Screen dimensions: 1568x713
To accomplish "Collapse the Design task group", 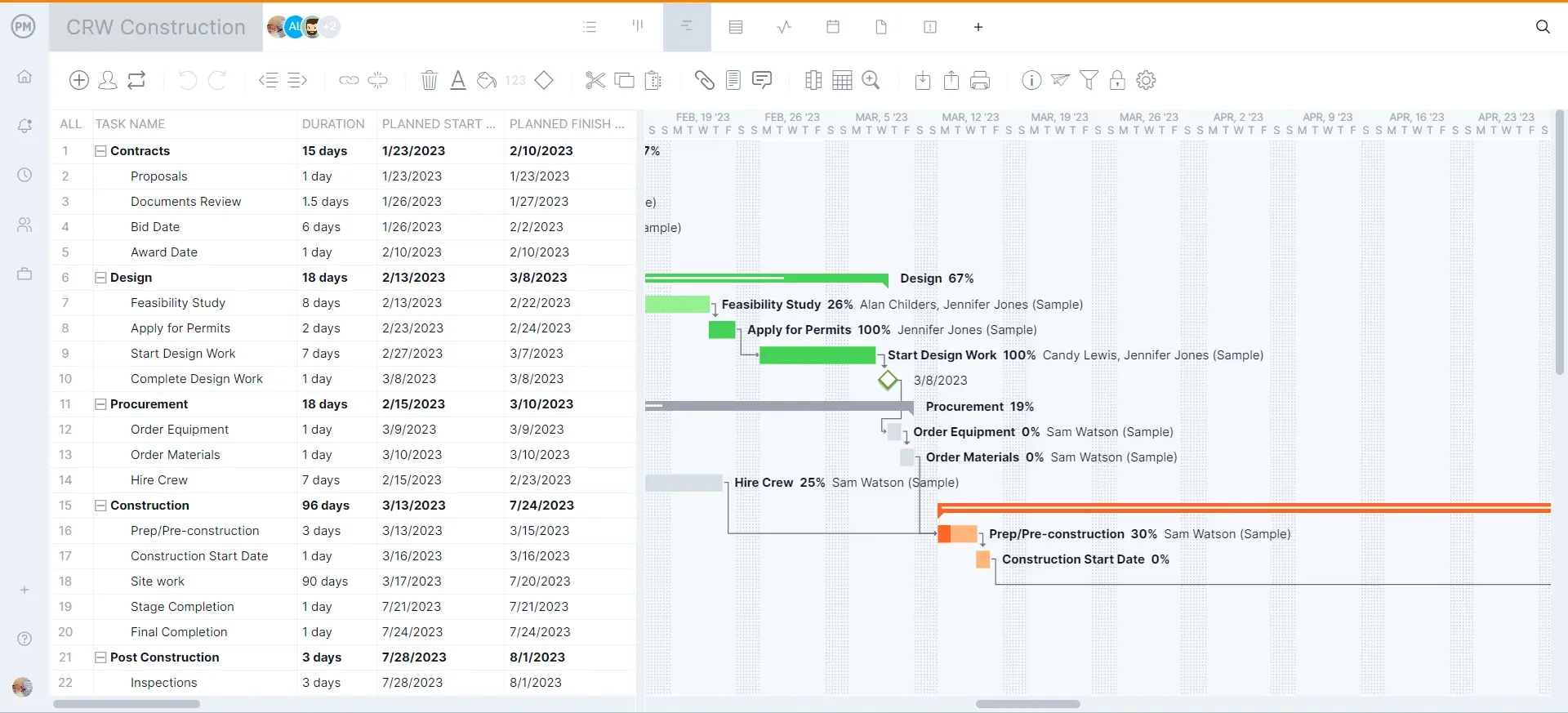I will pos(100,278).
